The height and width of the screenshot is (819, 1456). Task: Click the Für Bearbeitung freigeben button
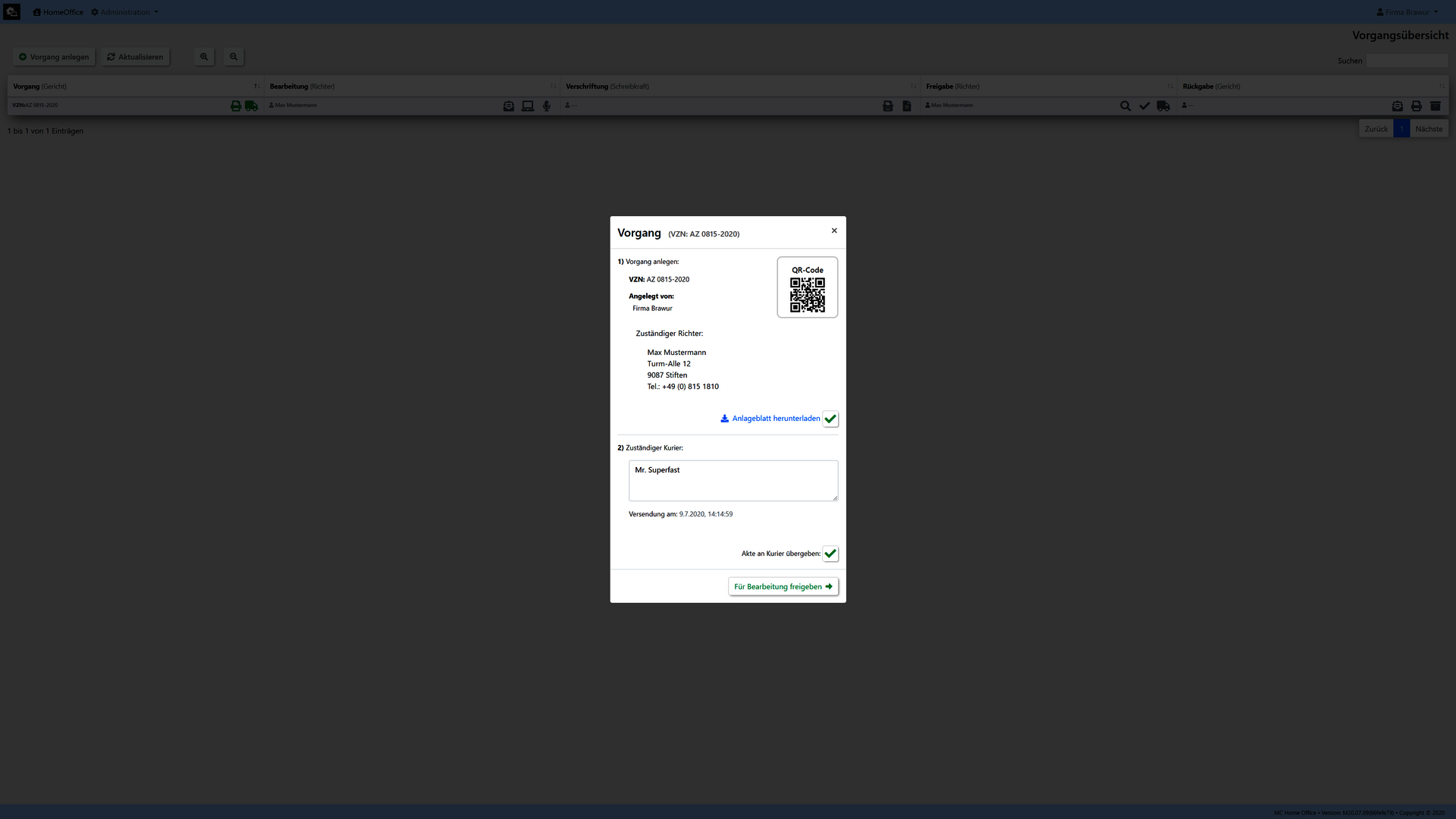pyautogui.click(x=783, y=587)
